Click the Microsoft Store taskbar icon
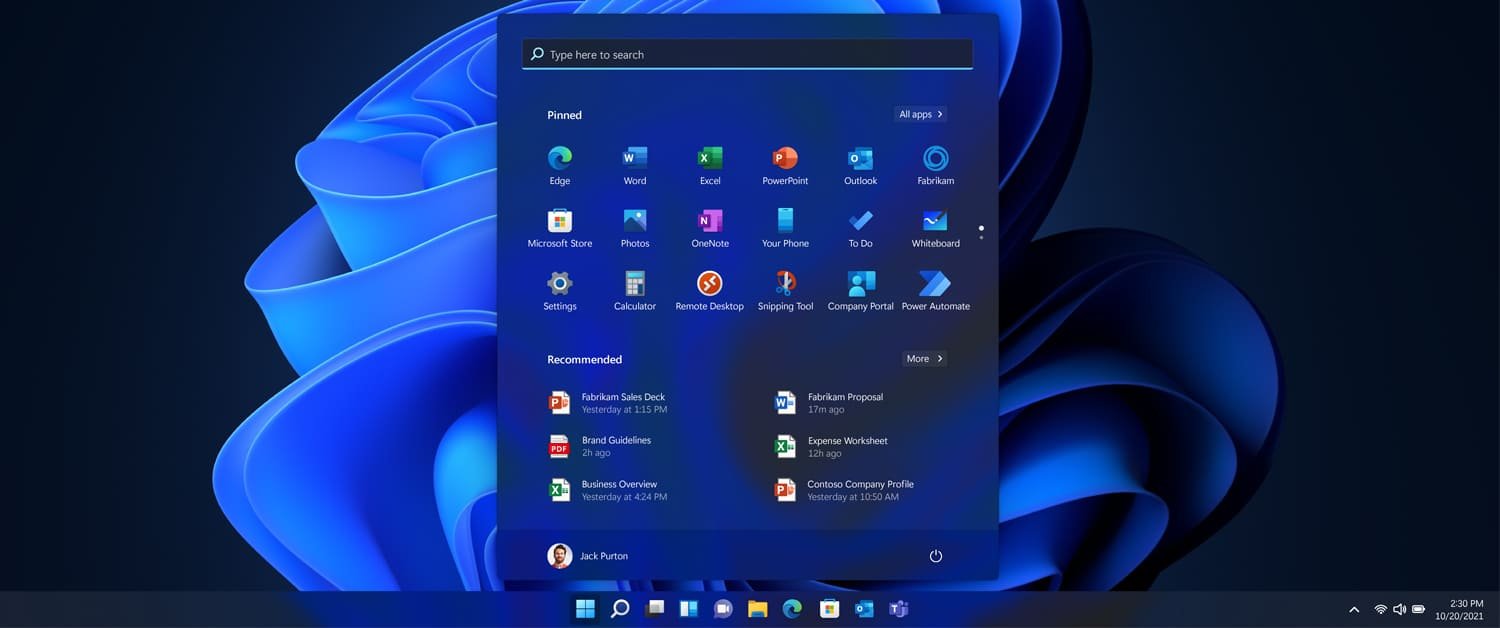Image resolution: width=1500 pixels, height=628 pixels. (829, 609)
